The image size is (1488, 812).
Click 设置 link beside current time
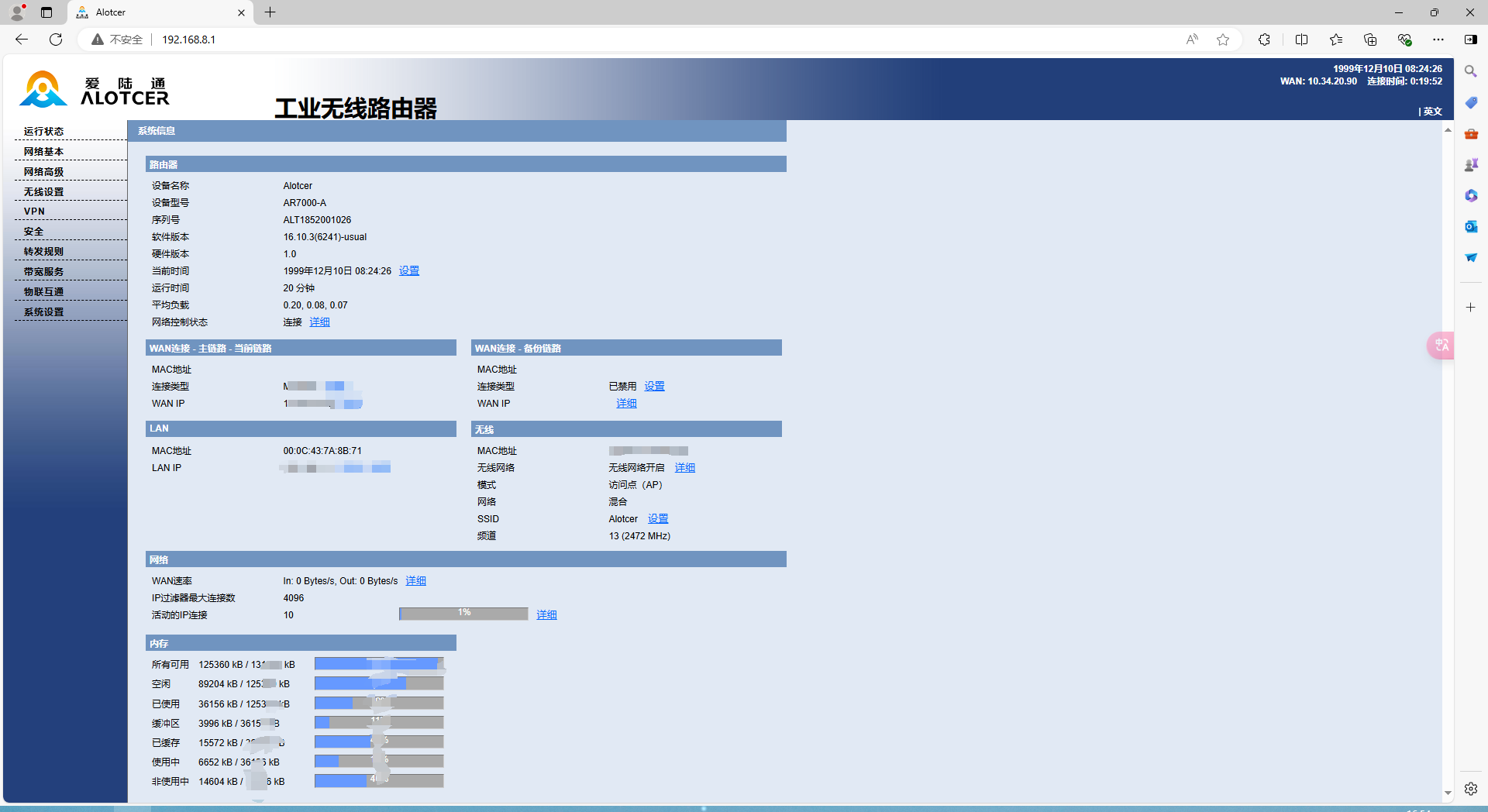408,271
